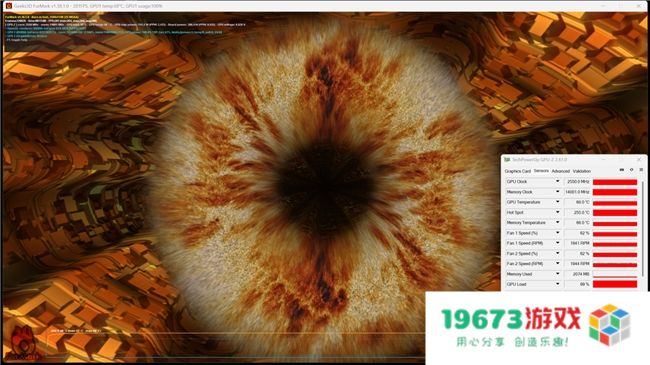The image size is (650, 365).
Task: Expand the Memory Used sensor dropdown
Action: pos(557,274)
